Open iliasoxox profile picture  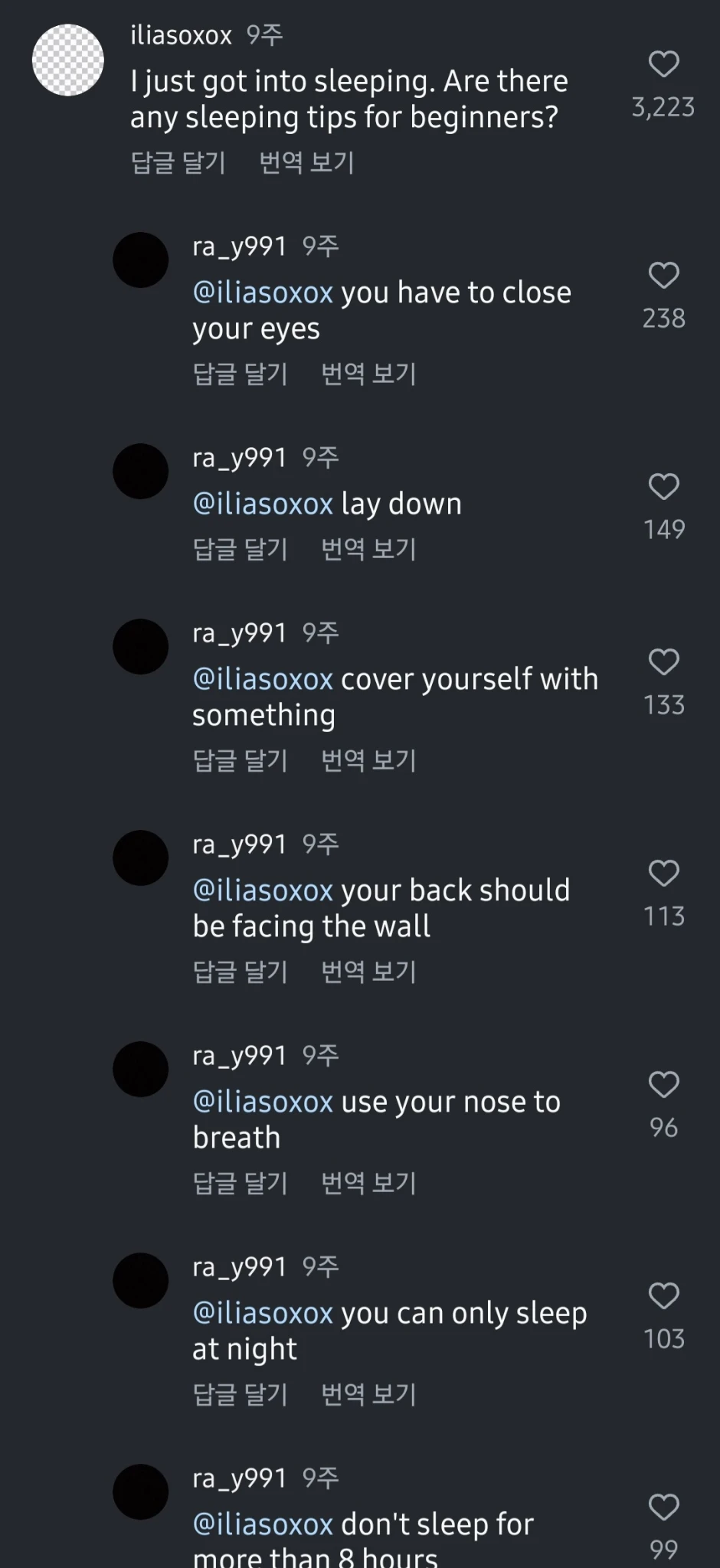68,60
